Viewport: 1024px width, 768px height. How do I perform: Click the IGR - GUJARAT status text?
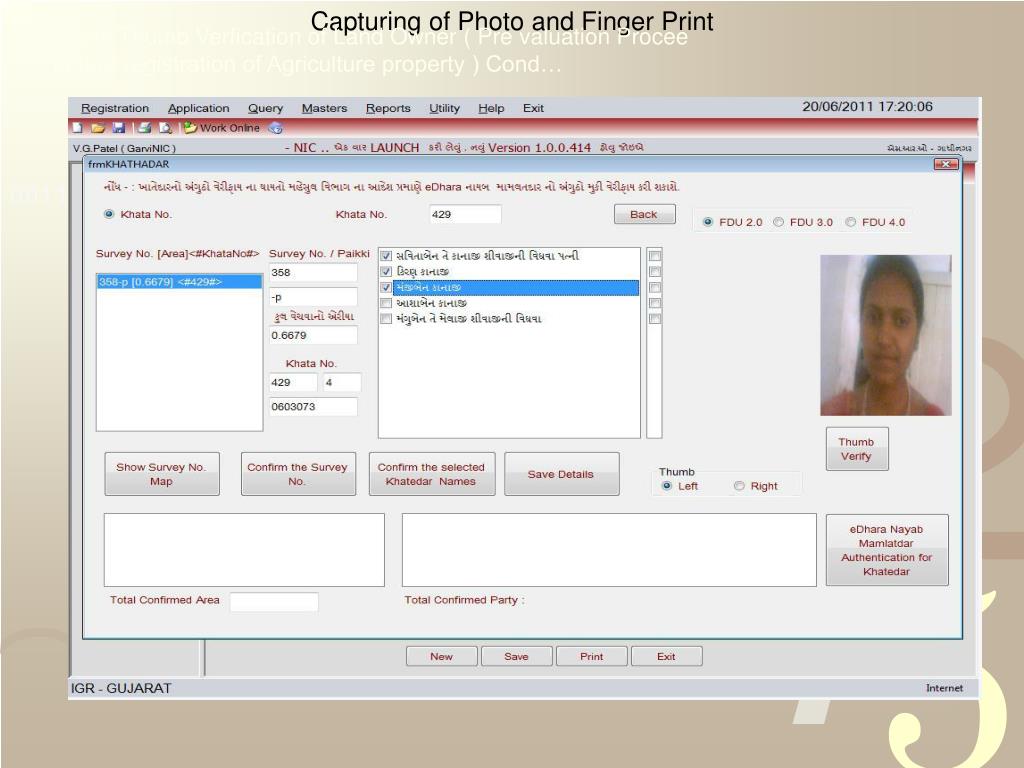click(121, 688)
